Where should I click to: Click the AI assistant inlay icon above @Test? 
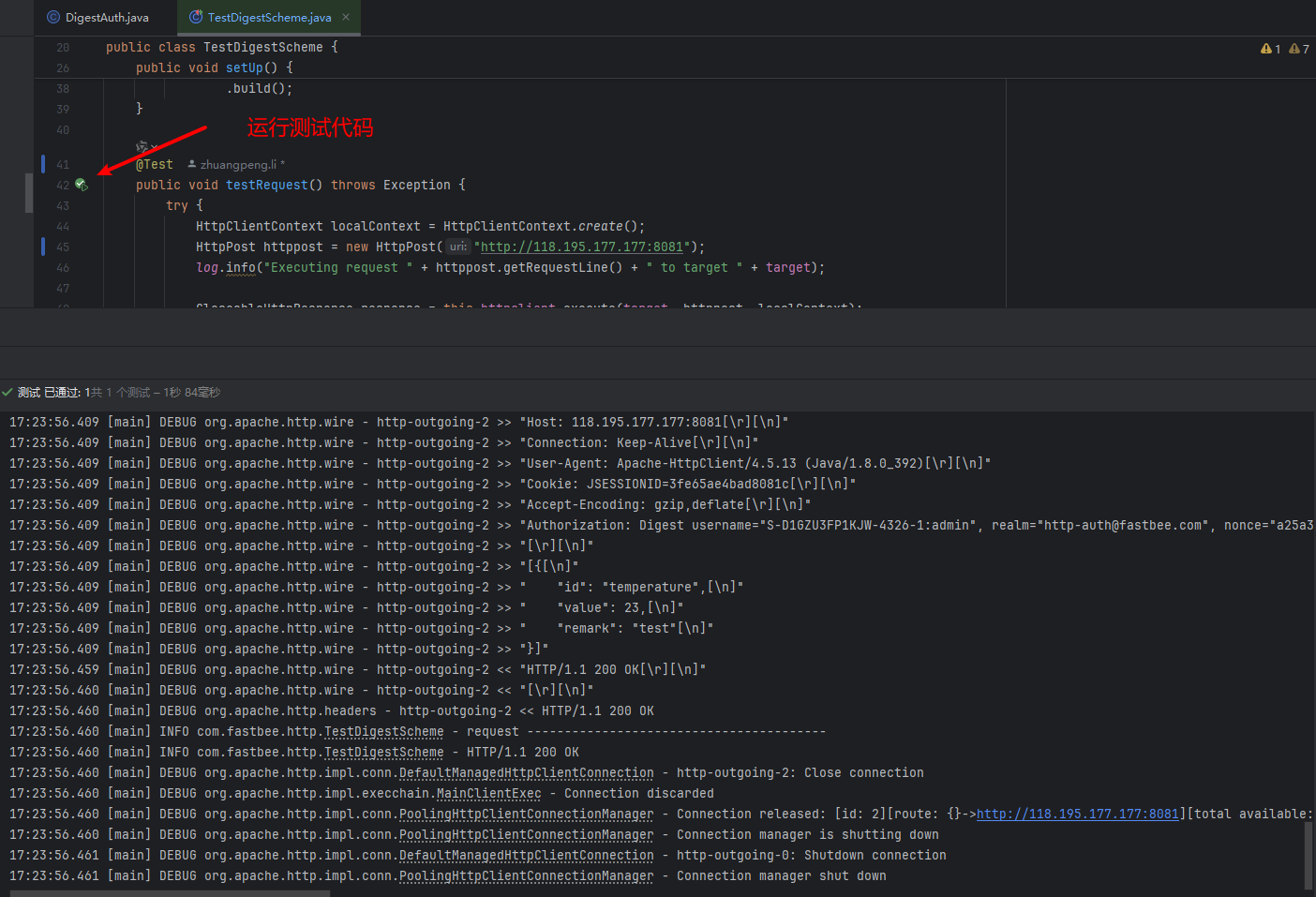(142, 146)
